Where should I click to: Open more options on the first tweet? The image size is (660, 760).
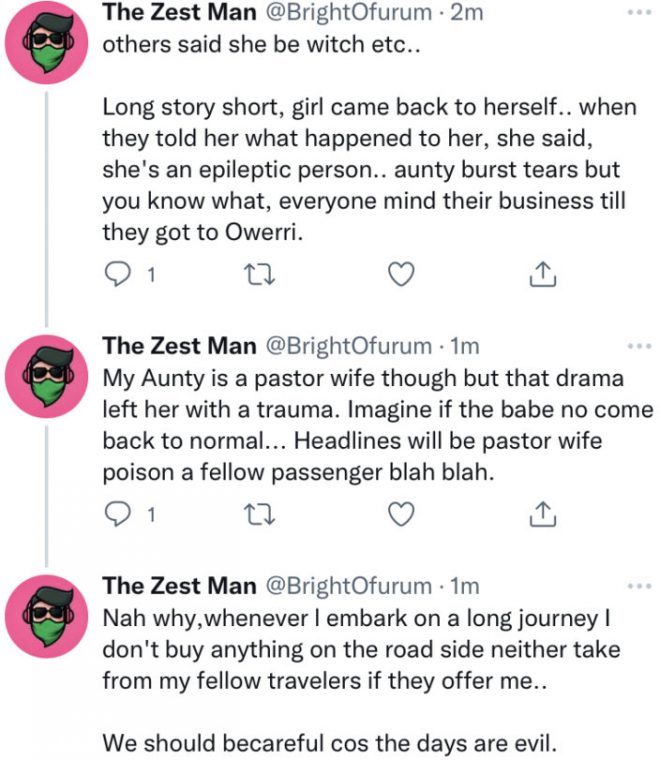click(636, 14)
